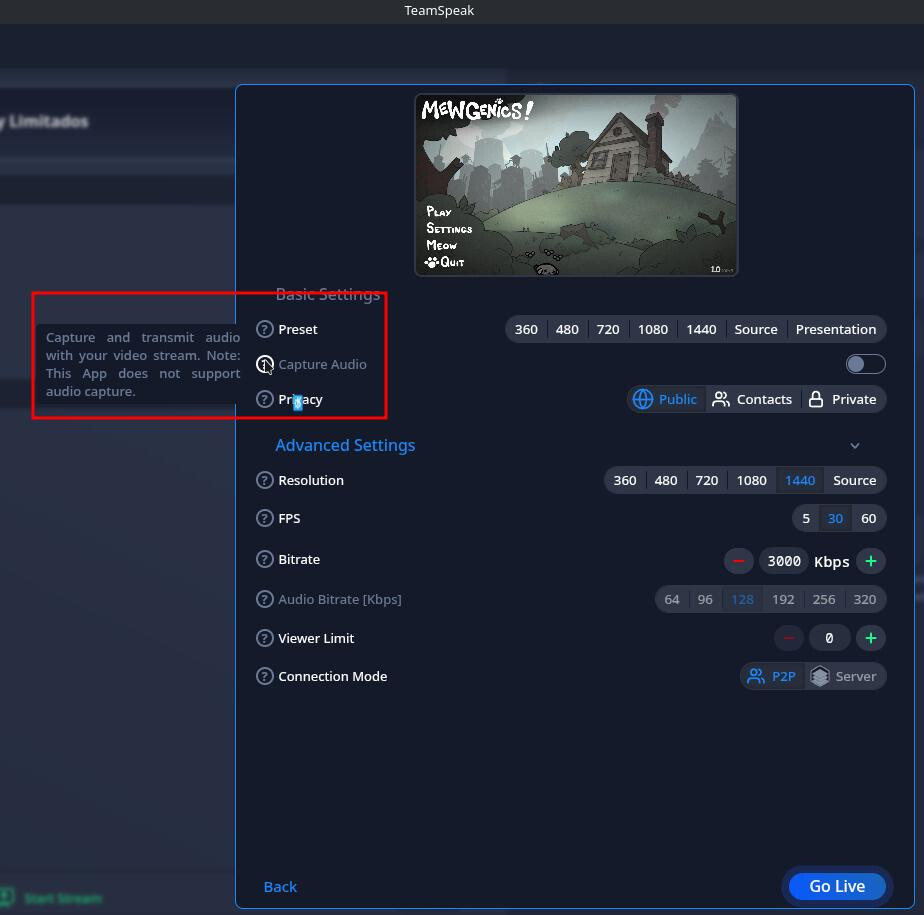Set privacy to Private
Screen dimensions: 924x915
click(x=842, y=399)
